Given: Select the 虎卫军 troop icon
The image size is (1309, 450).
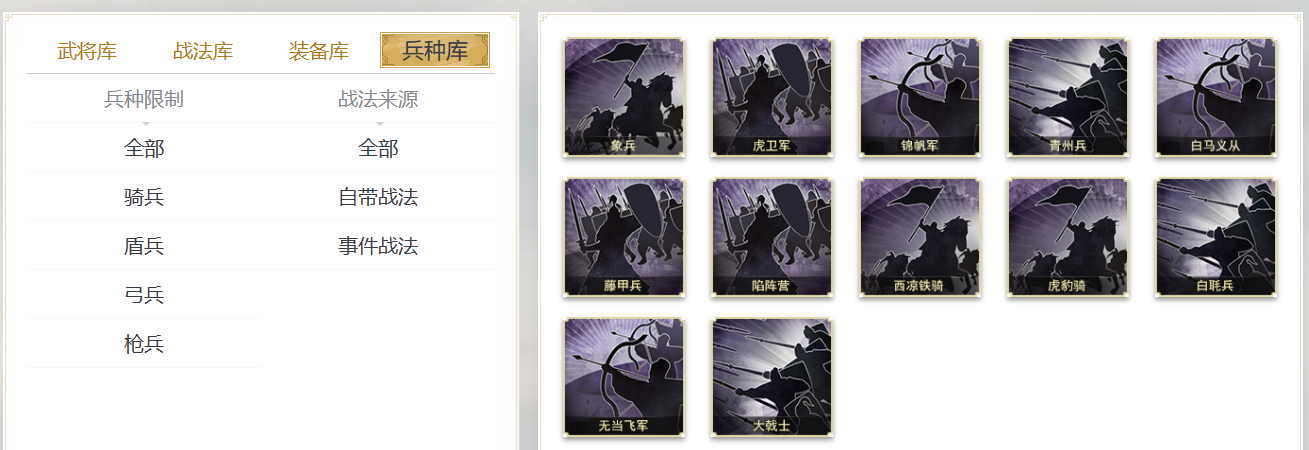Looking at the screenshot, I should click(x=772, y=97).
